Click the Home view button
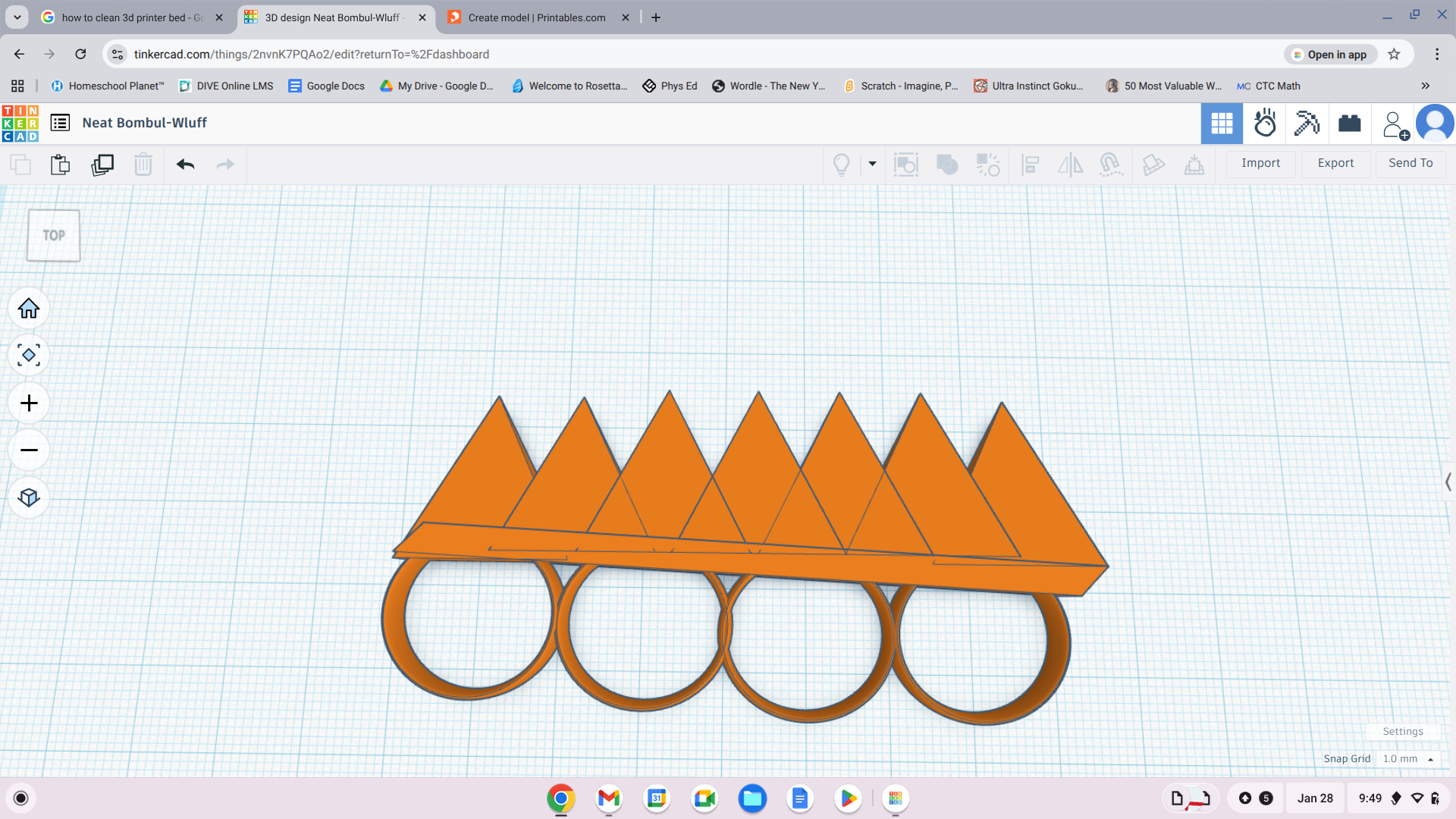 pyautogui.click(x=29, y=309)
